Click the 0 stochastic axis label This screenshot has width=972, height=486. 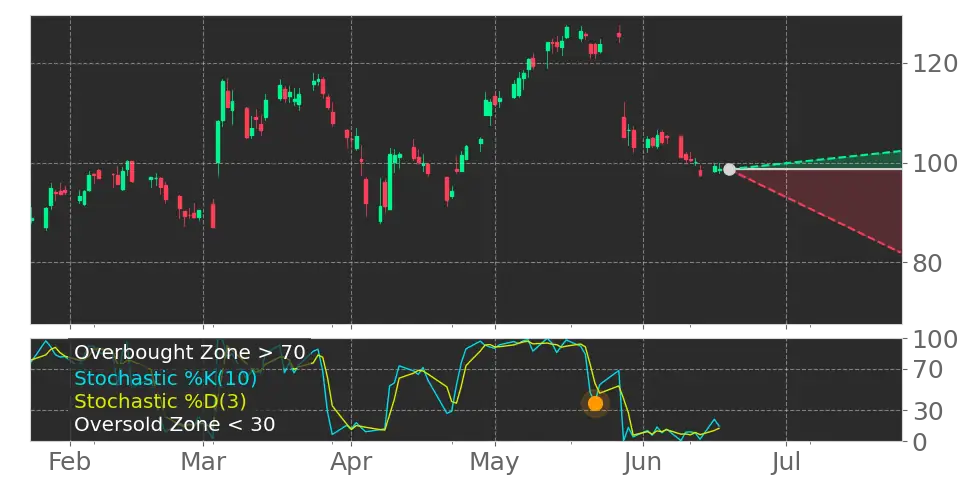[x=919, y=442]
